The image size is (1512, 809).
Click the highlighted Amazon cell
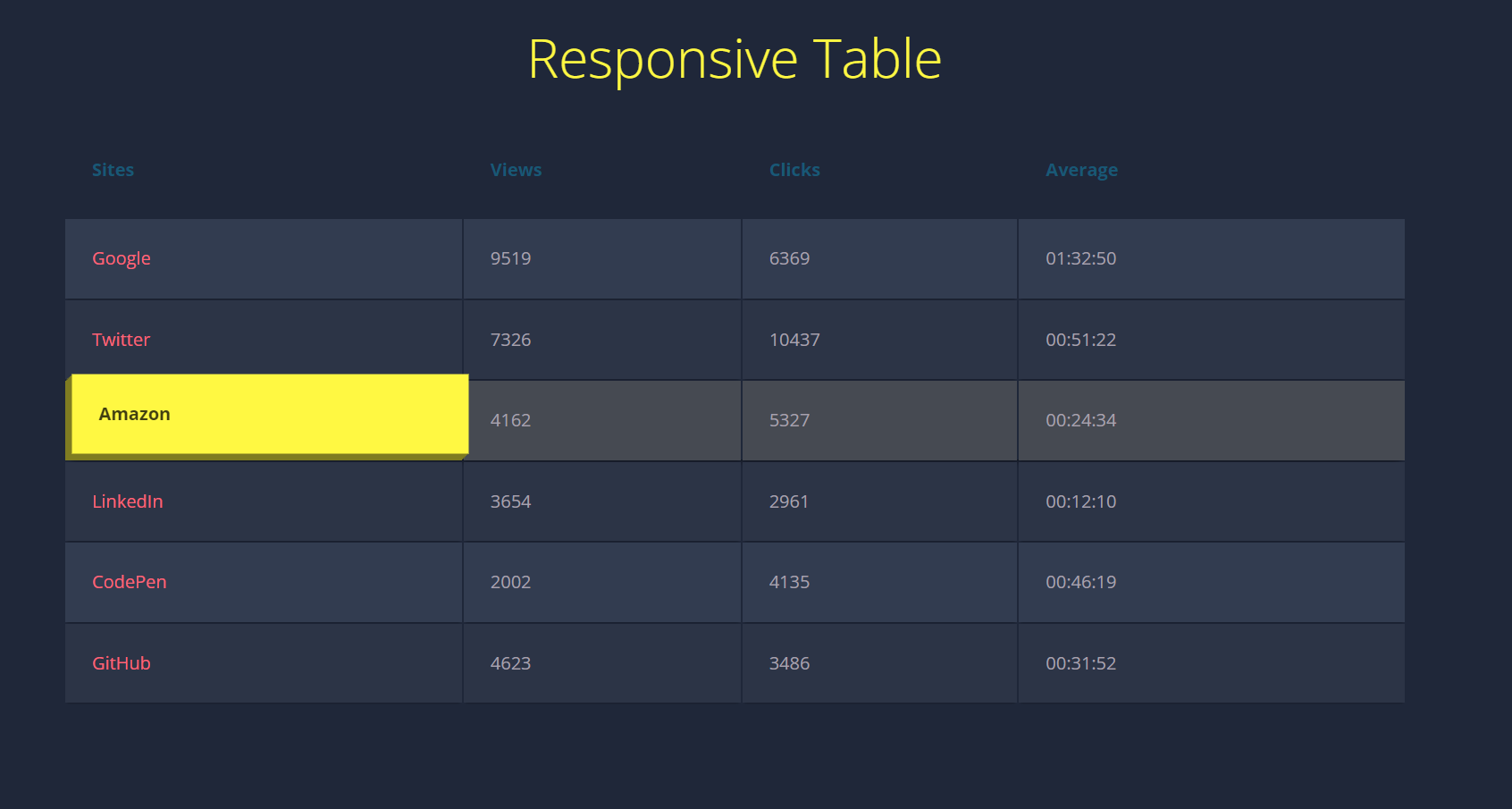coord(270,414)
